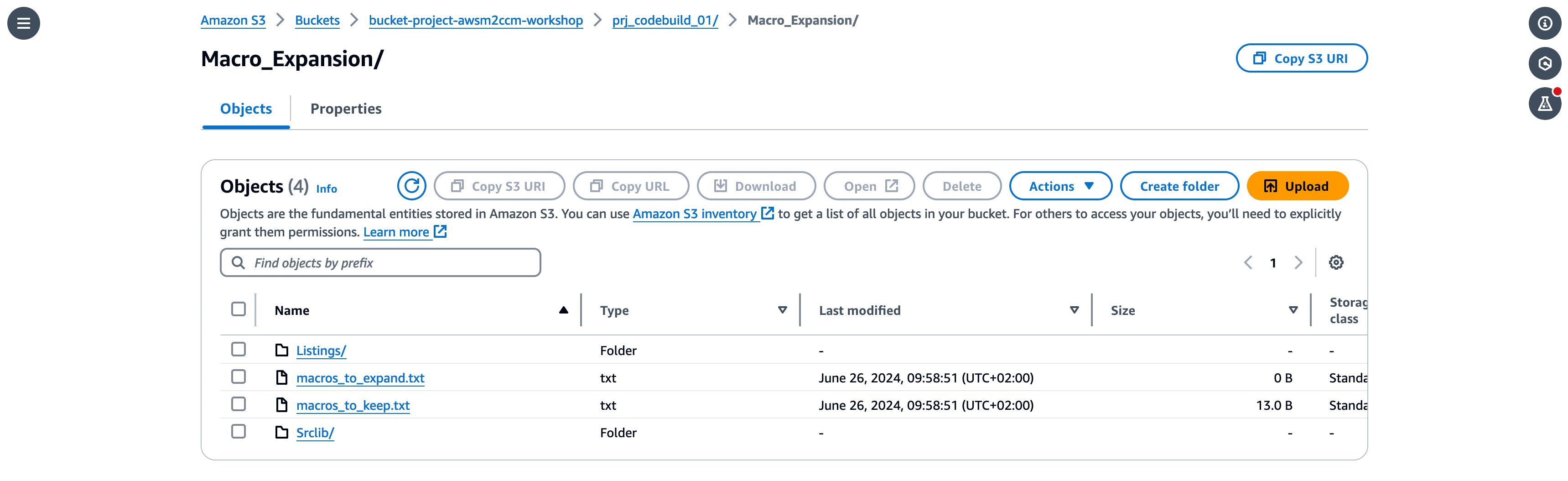Click Copy URL for selected object
Image resolution: width=1568 pixels, height=481 pixels.
pos(630,186)
